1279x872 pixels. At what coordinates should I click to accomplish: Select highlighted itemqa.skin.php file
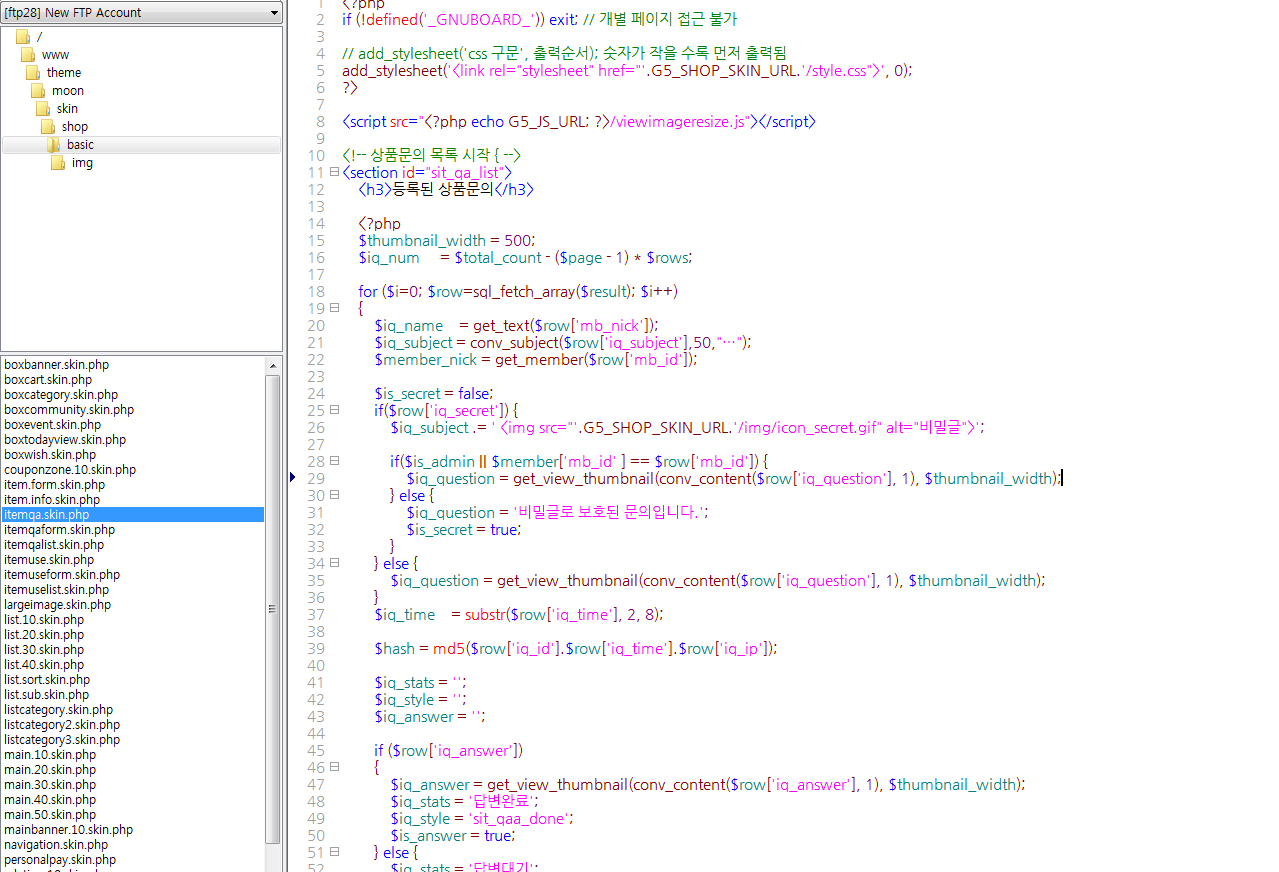coord(133,515)
